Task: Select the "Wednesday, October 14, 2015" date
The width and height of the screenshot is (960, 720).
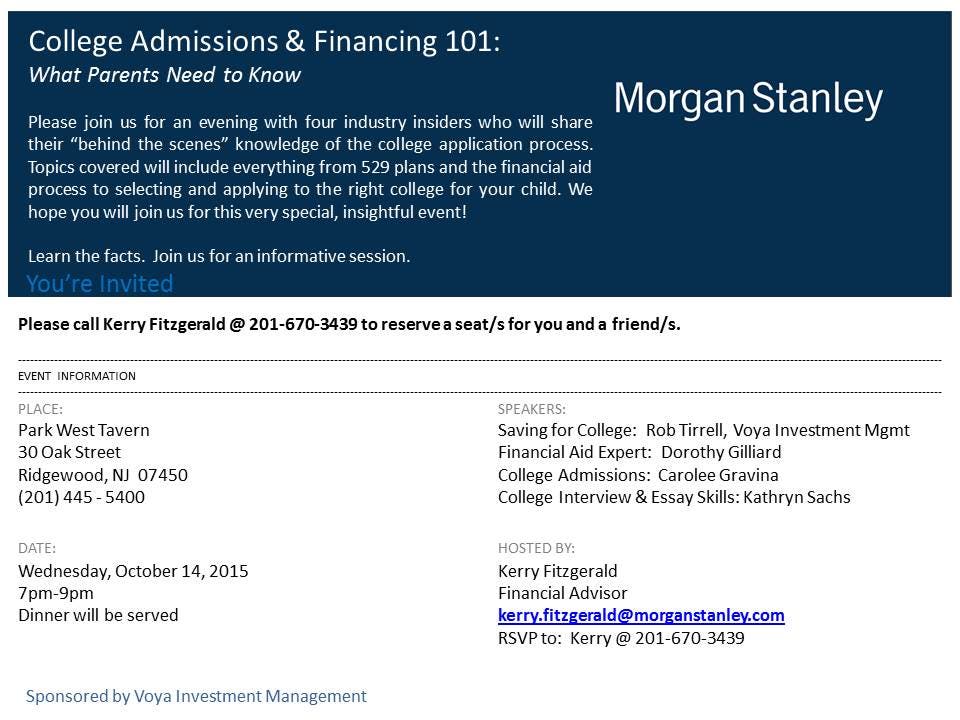Action: coord(133,571)
